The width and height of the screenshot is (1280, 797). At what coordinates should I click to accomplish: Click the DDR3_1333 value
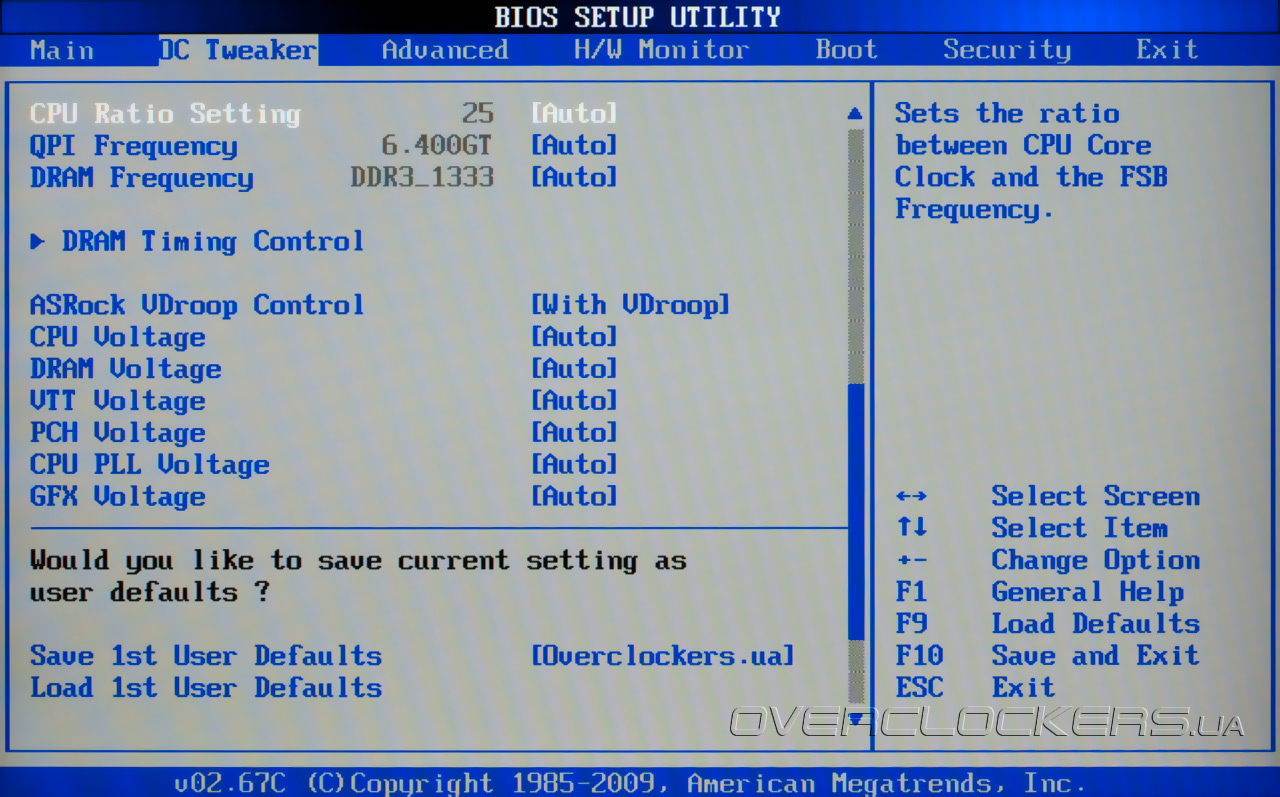point(422,177)
